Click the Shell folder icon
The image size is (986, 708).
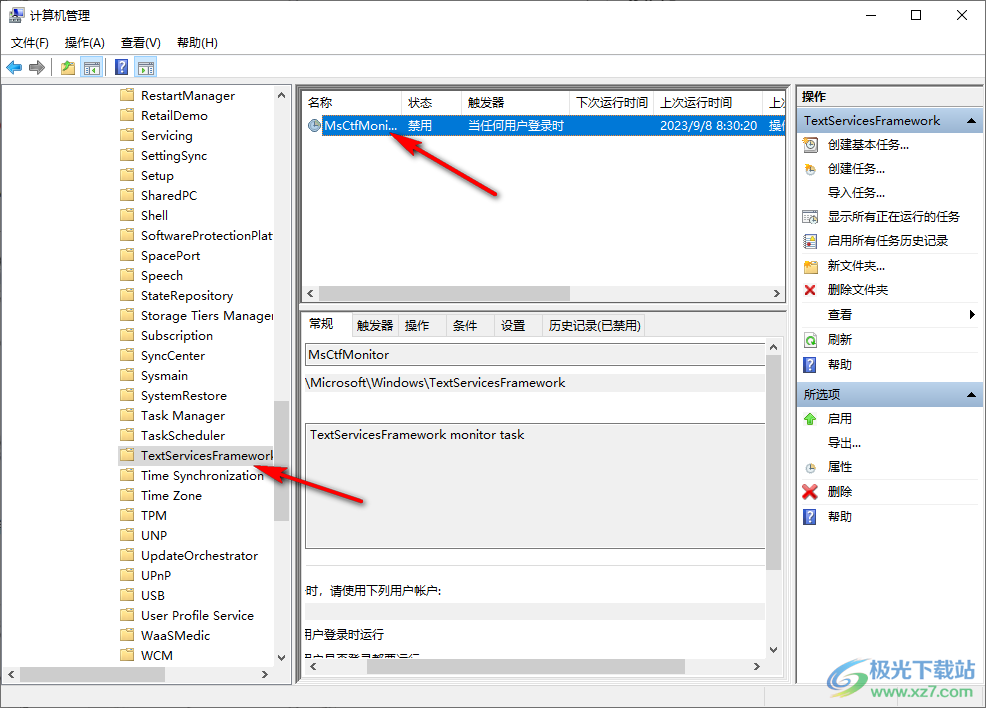127,215
